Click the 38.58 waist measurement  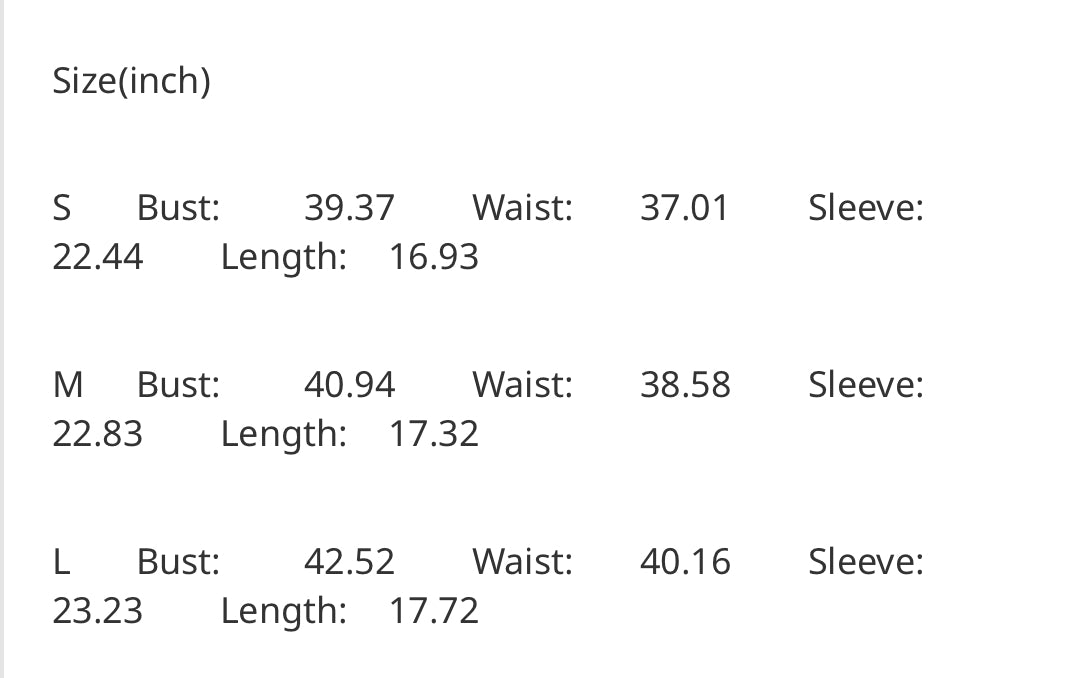pos(685,385)
